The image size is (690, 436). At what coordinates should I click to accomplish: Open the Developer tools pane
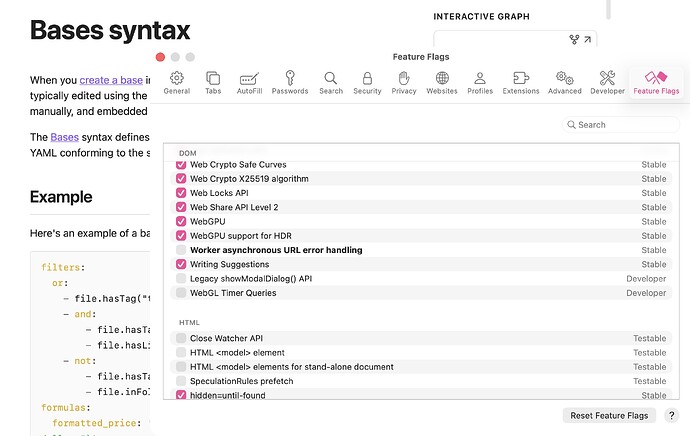tap(607, 82)
